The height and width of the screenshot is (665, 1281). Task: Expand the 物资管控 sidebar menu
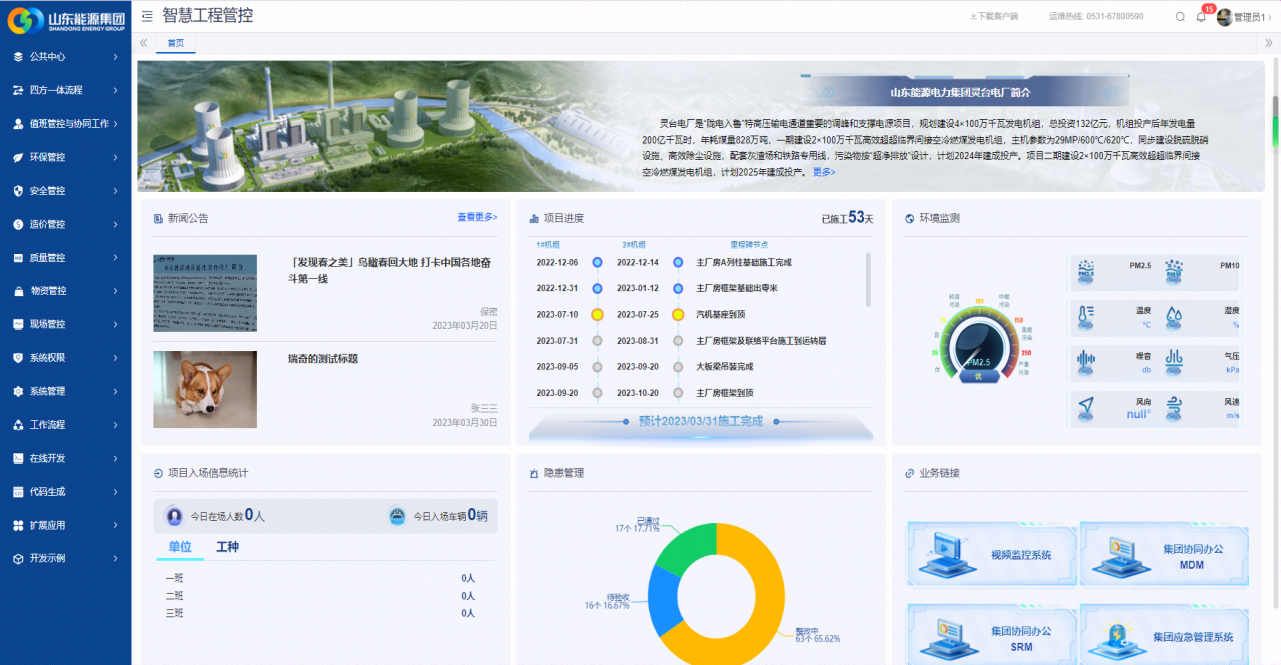tap(65, 291)
